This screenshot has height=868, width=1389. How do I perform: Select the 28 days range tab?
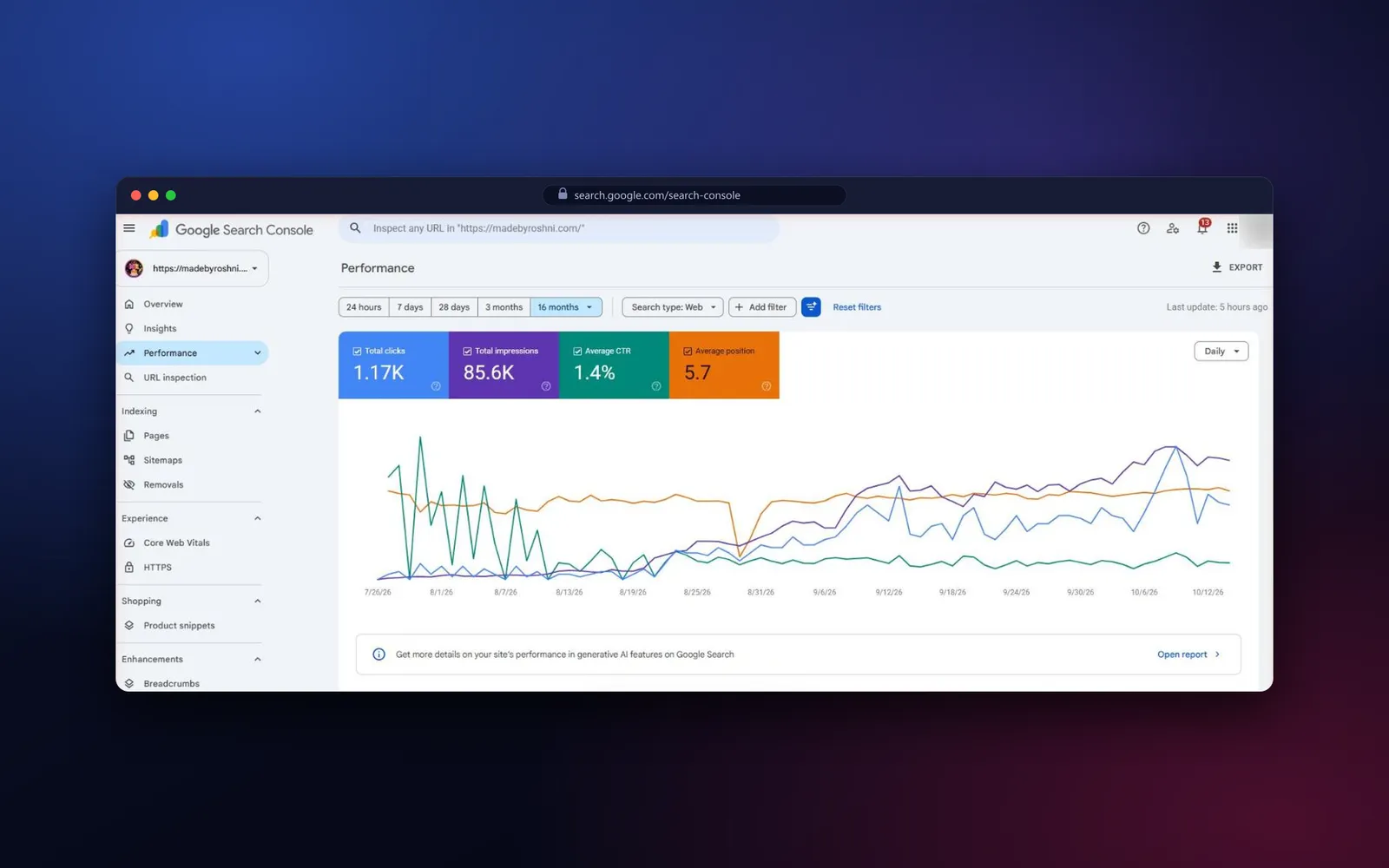point(454,307)
